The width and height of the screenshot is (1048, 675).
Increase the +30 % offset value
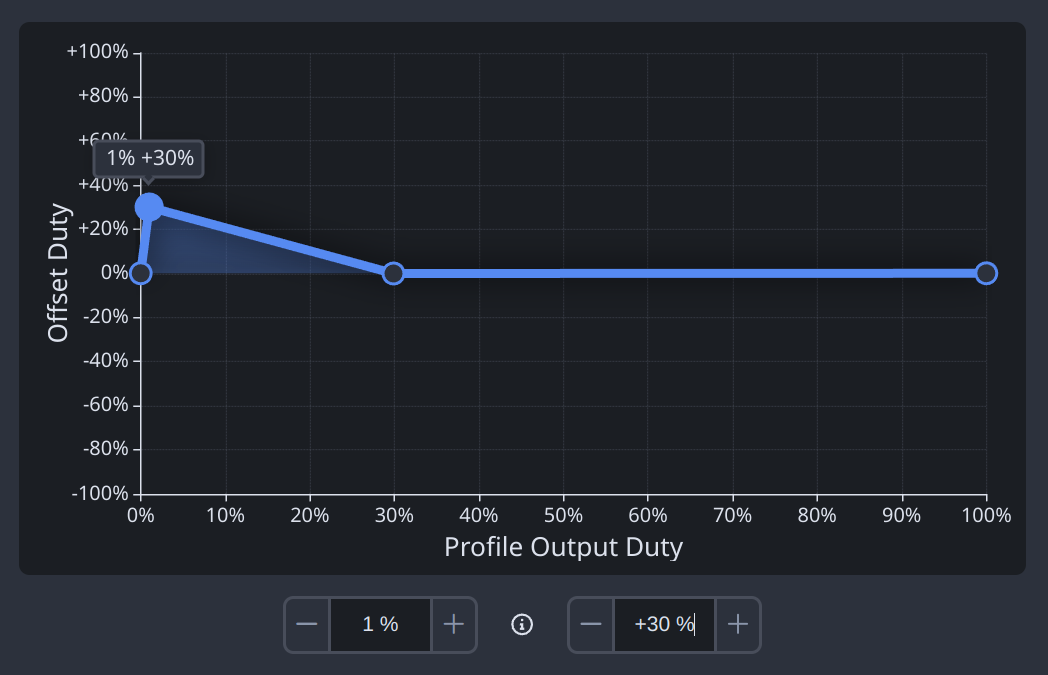(x=738, y=625)
